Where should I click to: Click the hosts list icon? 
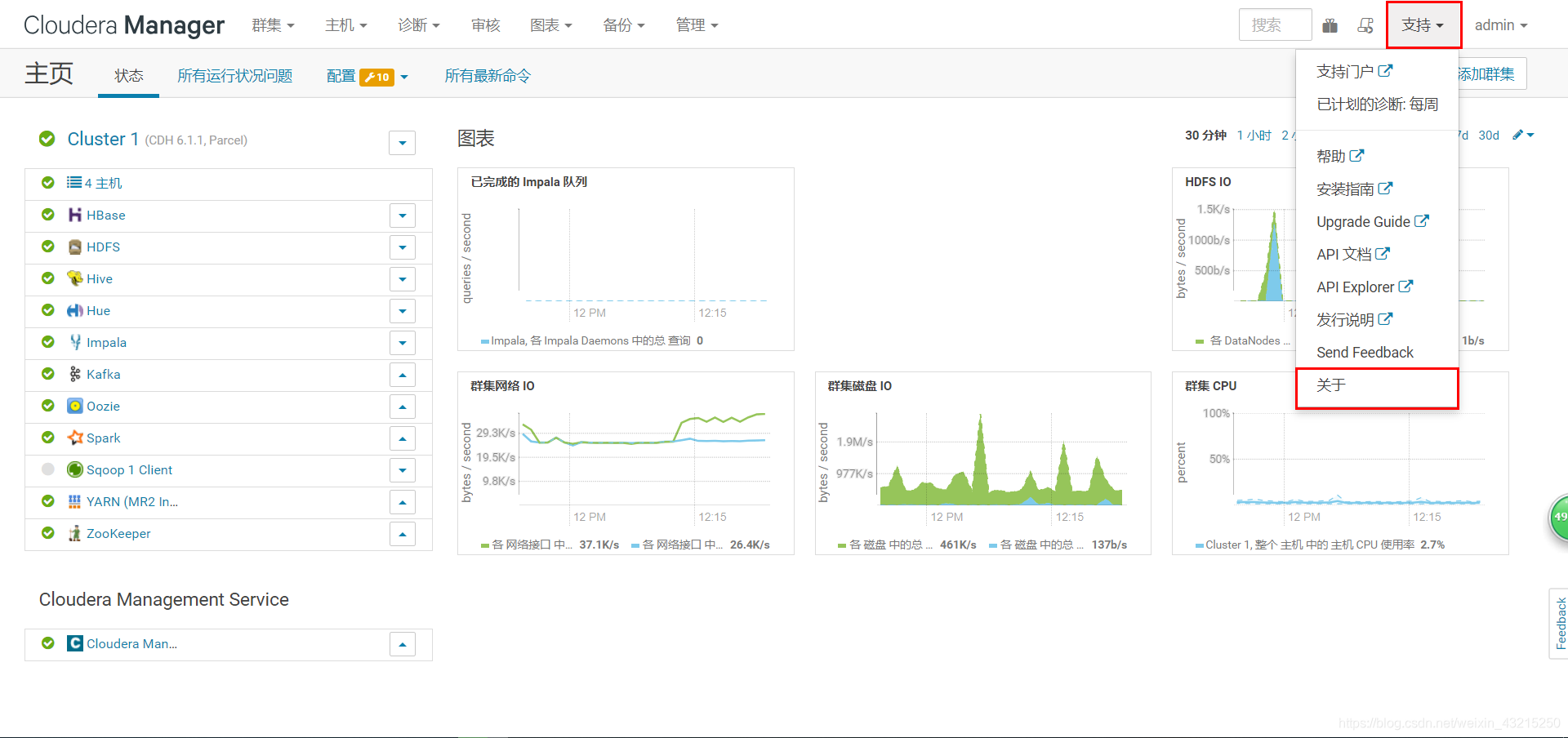(74, 183)
